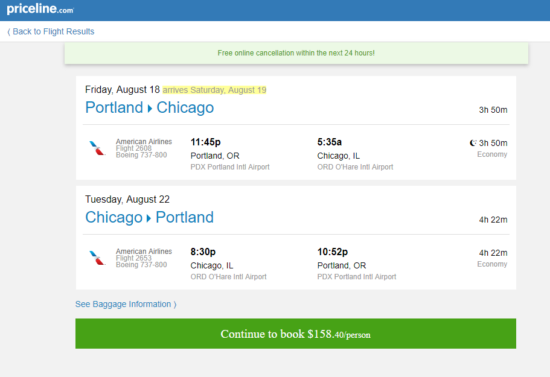Click the overnight moon icon beside 3h 50m
This screenshot has width=550, height=377.
pyautogui.click(x=473, y=143)
